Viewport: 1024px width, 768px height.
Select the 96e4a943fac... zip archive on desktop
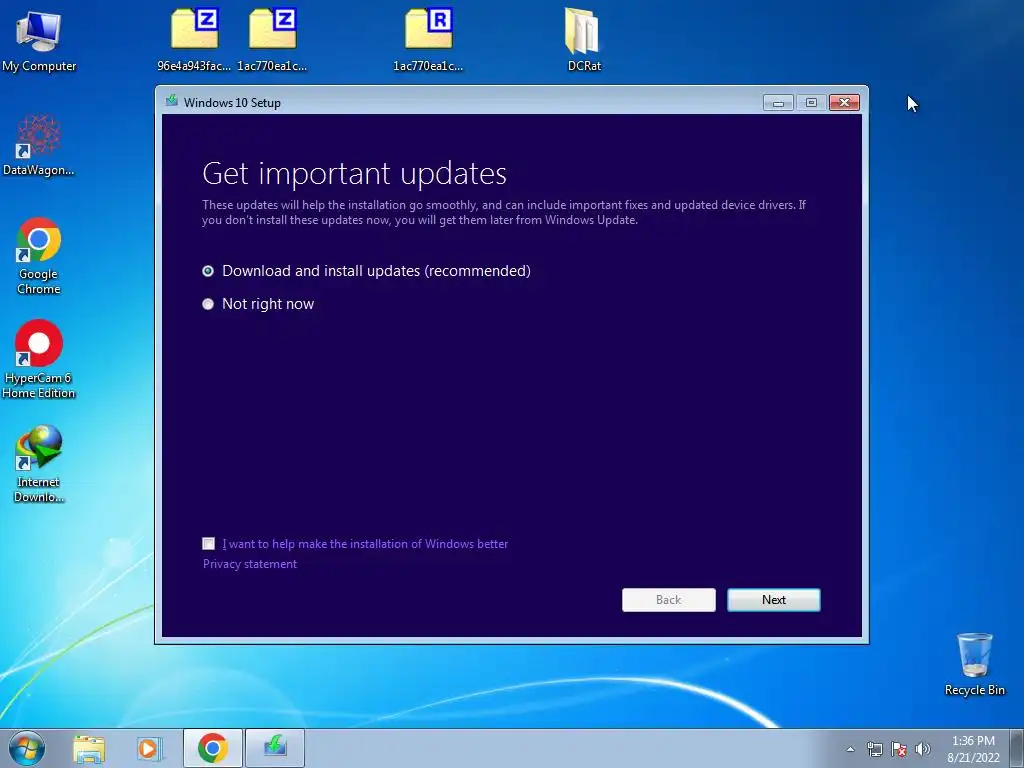click(x=194, y=39)
